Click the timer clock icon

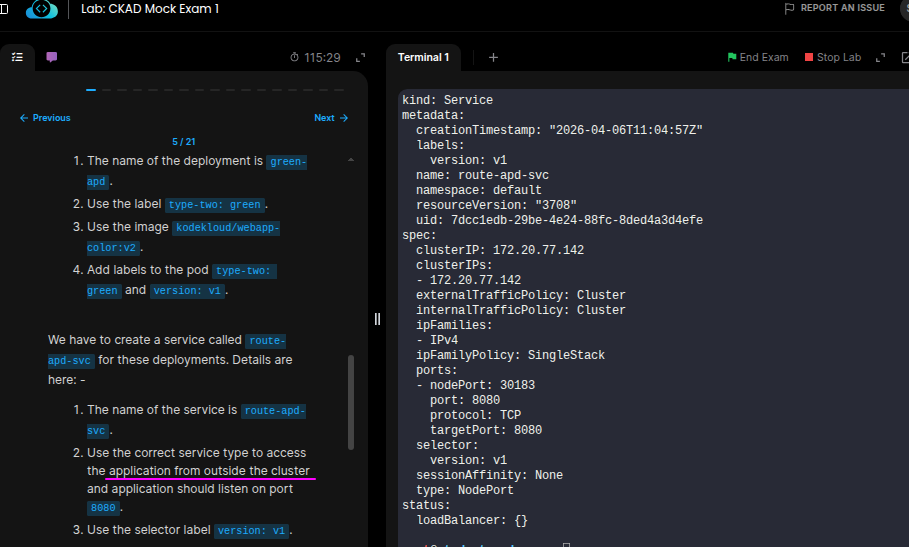click(295, 57)
